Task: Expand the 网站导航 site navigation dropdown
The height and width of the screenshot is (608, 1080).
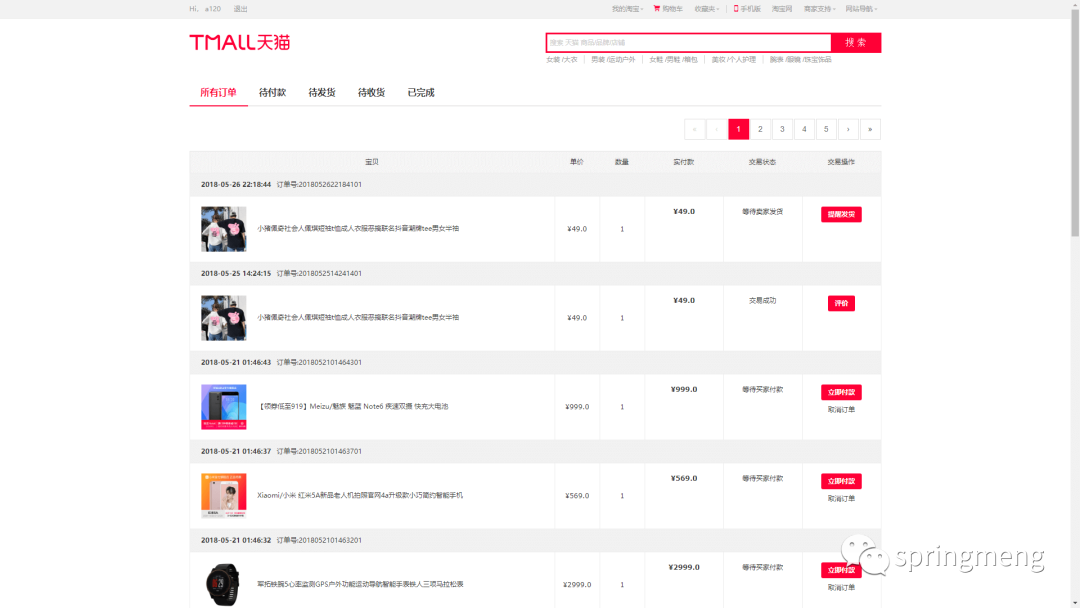Action: 861,9
